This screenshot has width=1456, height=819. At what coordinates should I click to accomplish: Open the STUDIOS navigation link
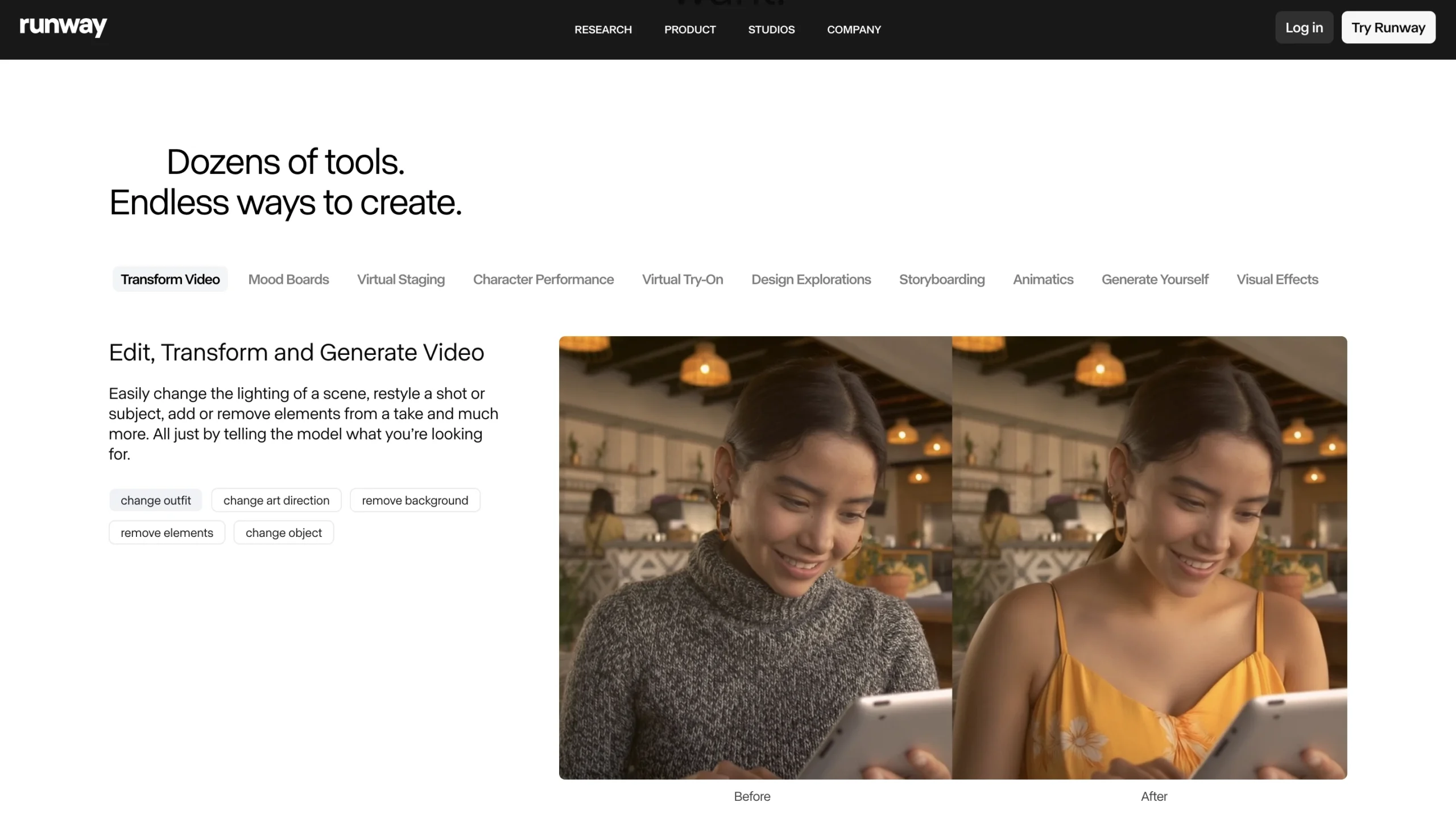(x=771, y=30)
